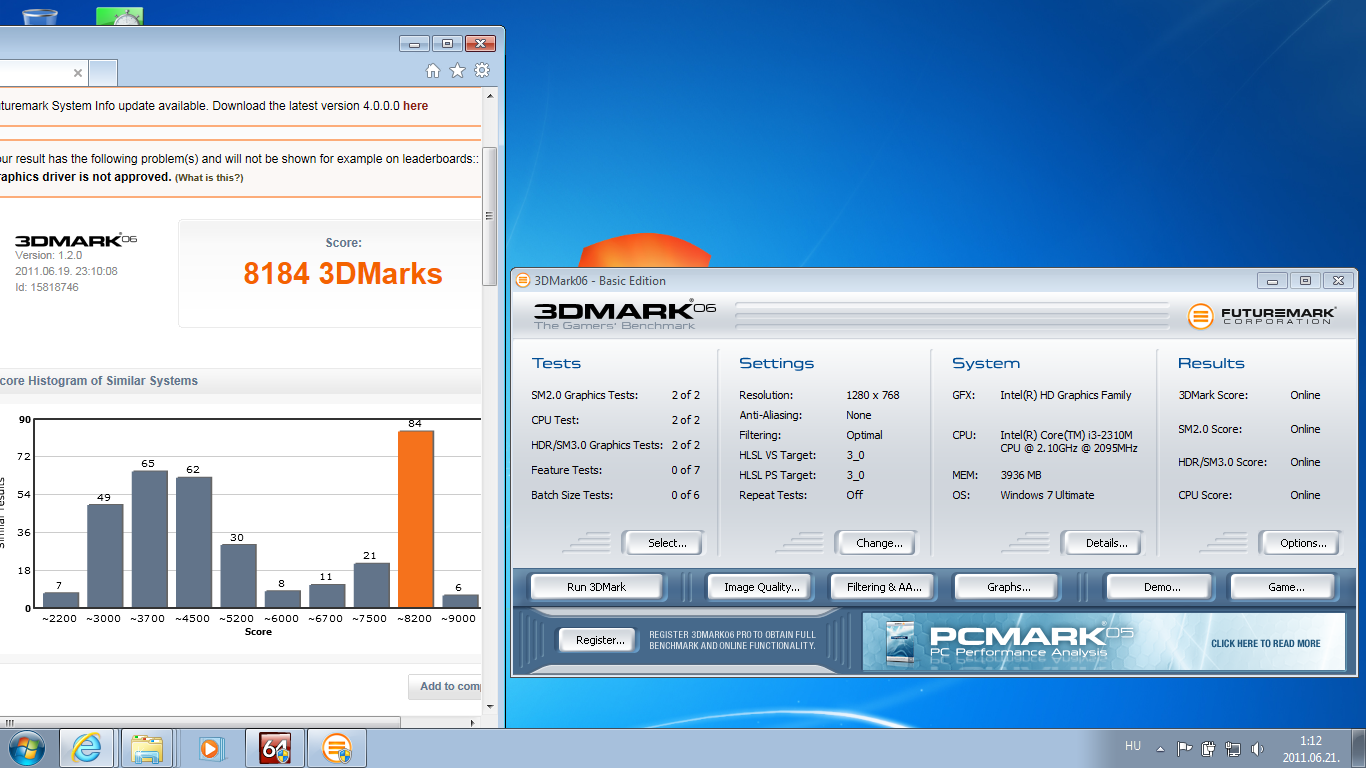Image resolution: width=1366 pixels, height=768 pixels.
Task: Click the Show desktop strip
Action: click(x=1359, y=748)
